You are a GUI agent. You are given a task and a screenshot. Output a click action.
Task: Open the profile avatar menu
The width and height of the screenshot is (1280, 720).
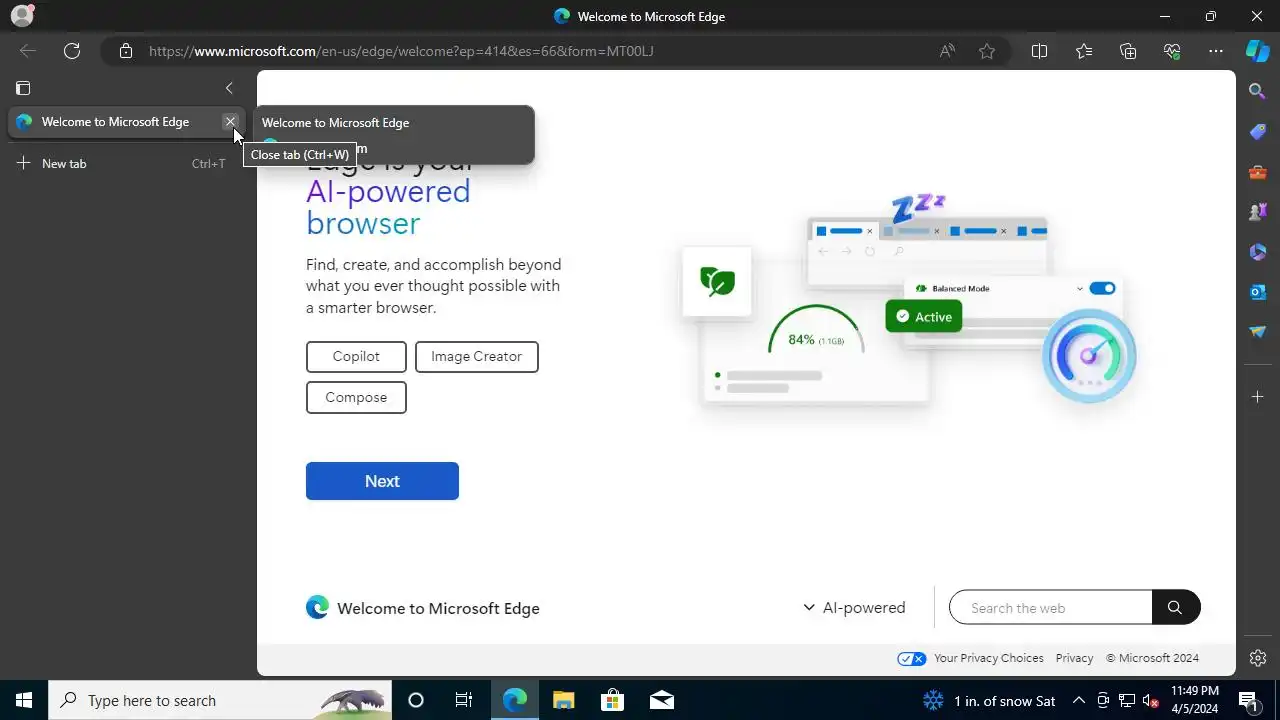tap(21, 16)
